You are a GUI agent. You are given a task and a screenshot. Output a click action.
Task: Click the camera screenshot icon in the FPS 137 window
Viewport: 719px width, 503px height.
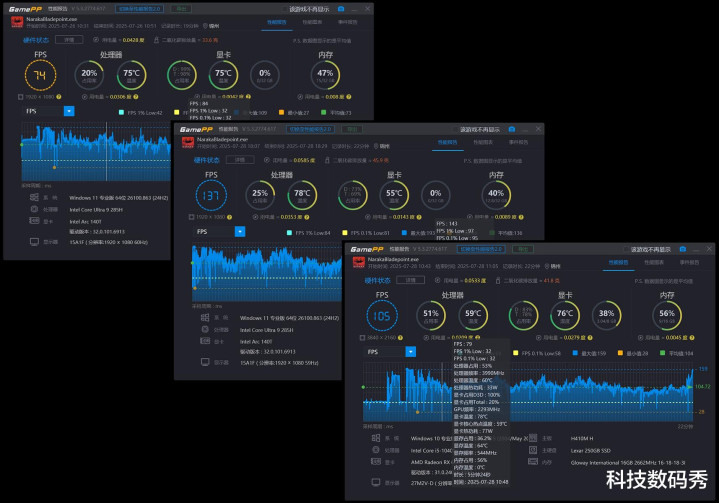pos(512,129)
